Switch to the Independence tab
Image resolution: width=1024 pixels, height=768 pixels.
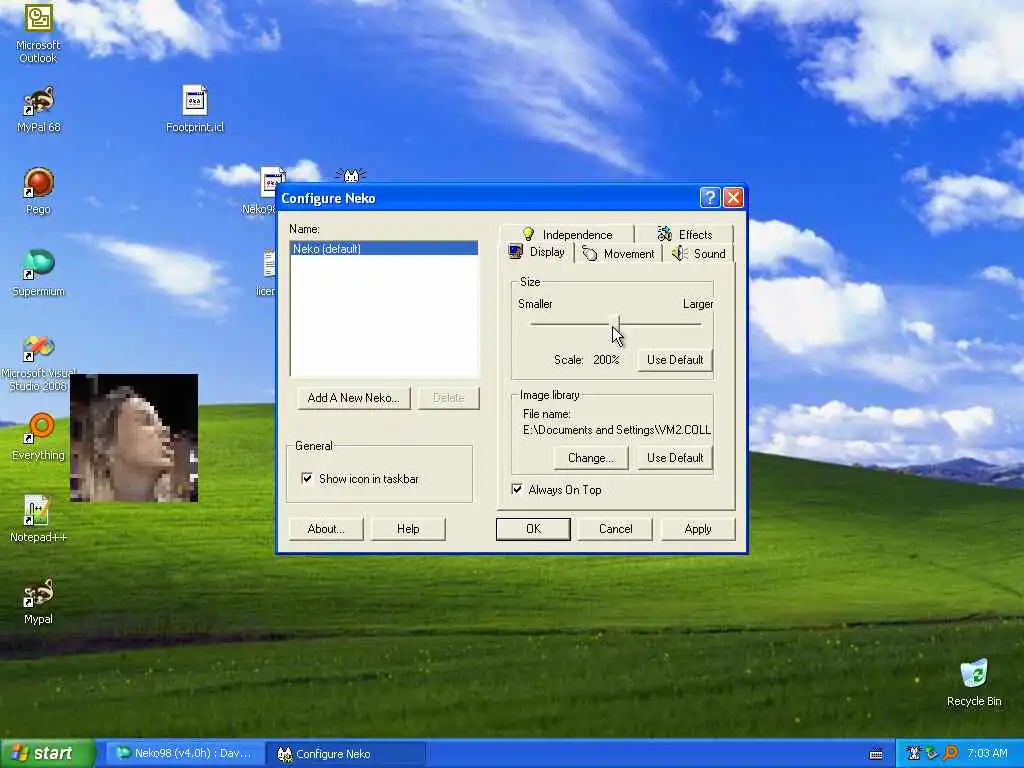point(567,234)
